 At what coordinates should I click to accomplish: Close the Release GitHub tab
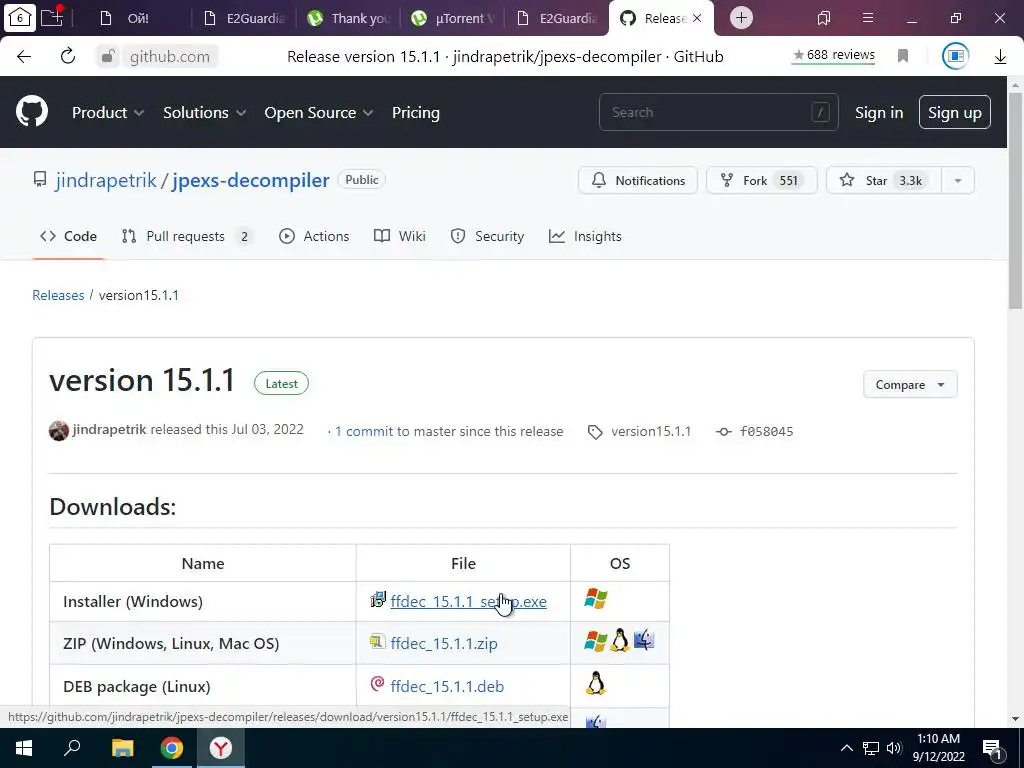697,18
